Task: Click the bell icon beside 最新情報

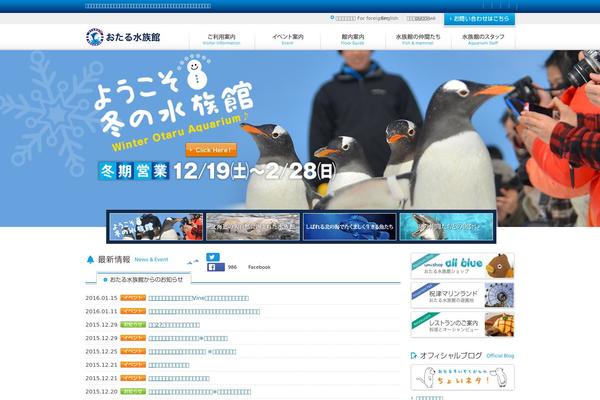Action: coord(90,260)
